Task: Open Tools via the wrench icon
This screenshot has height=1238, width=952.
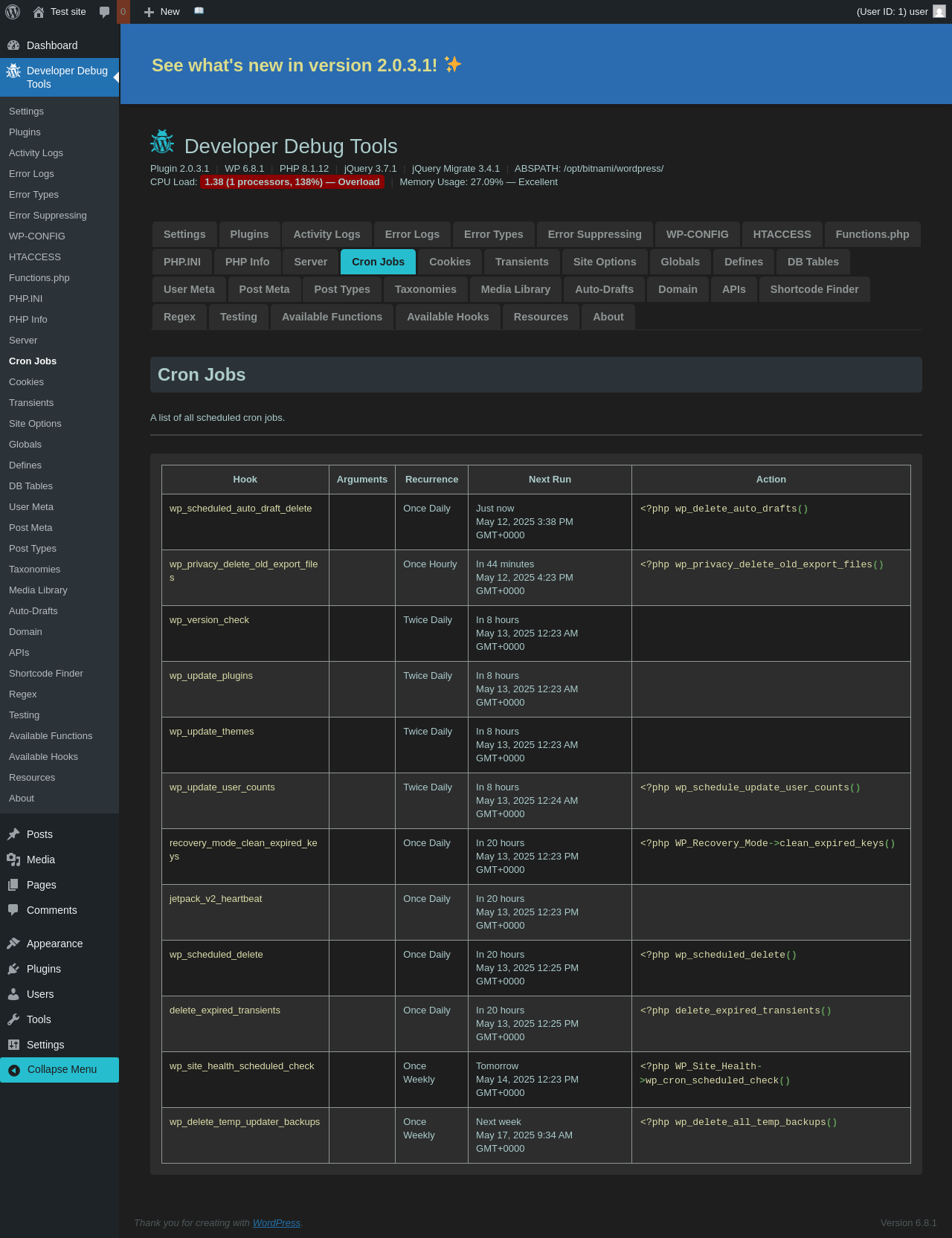Action: 13,1019
